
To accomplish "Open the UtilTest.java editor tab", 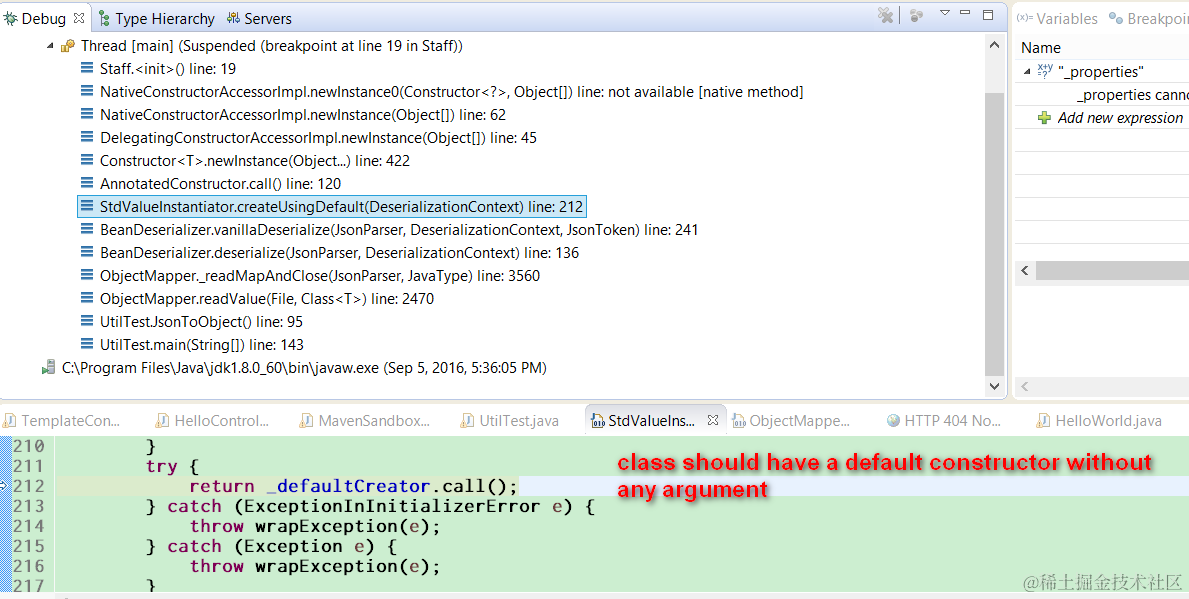I will click(510, 421).
